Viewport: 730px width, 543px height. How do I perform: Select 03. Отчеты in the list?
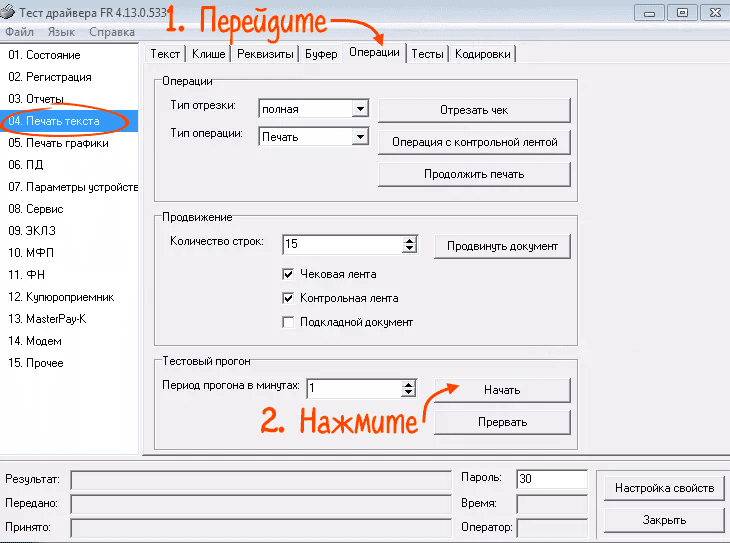[36, 99]
